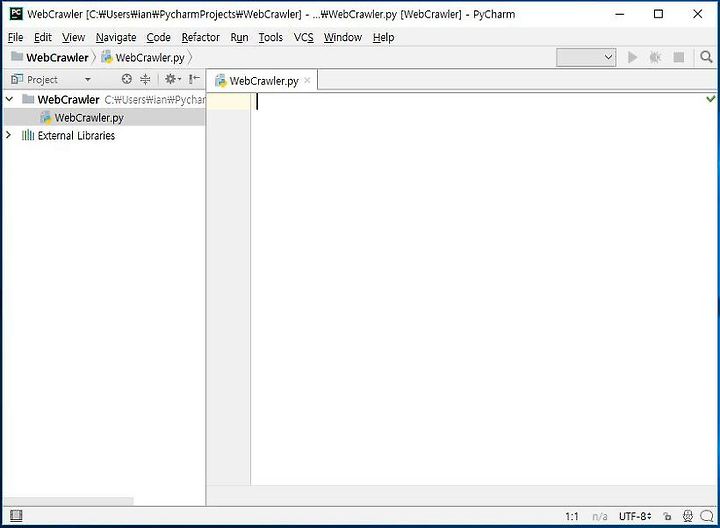Click Collapse All icon in Project panel
Screen dimensions: 720x528
(x=145, y=79)
